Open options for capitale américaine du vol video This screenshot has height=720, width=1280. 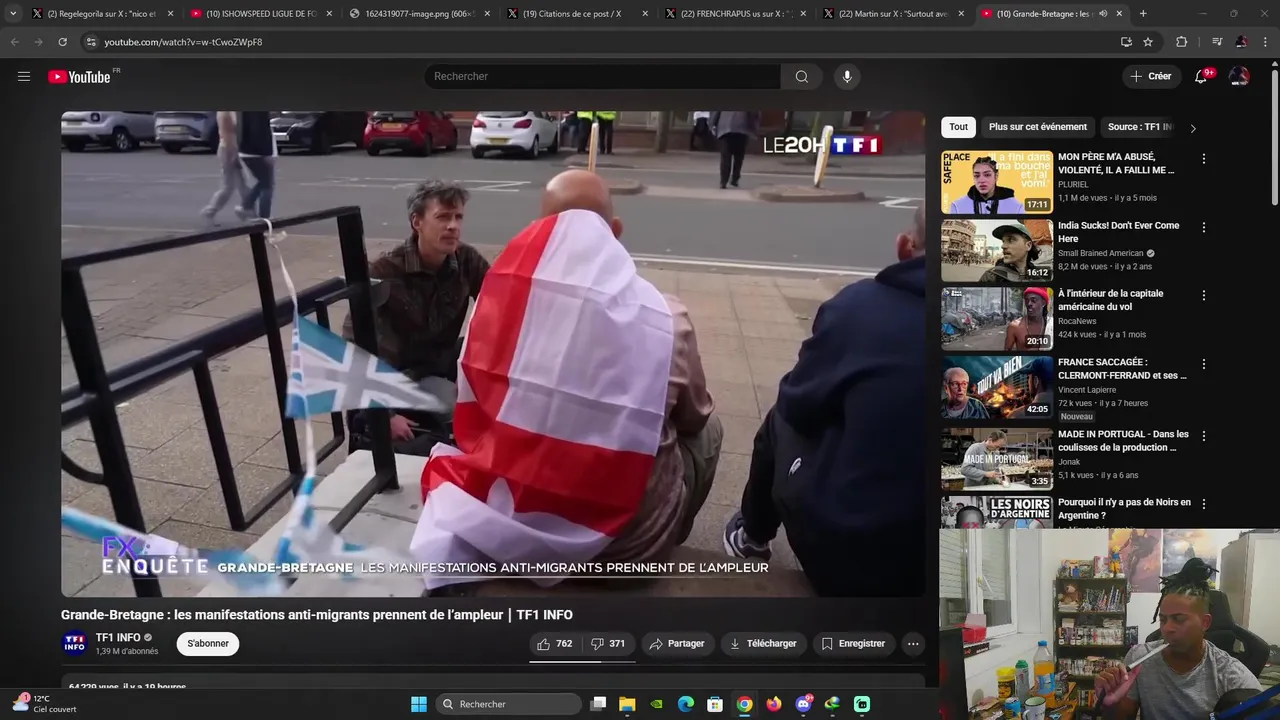click(1203, 295)
